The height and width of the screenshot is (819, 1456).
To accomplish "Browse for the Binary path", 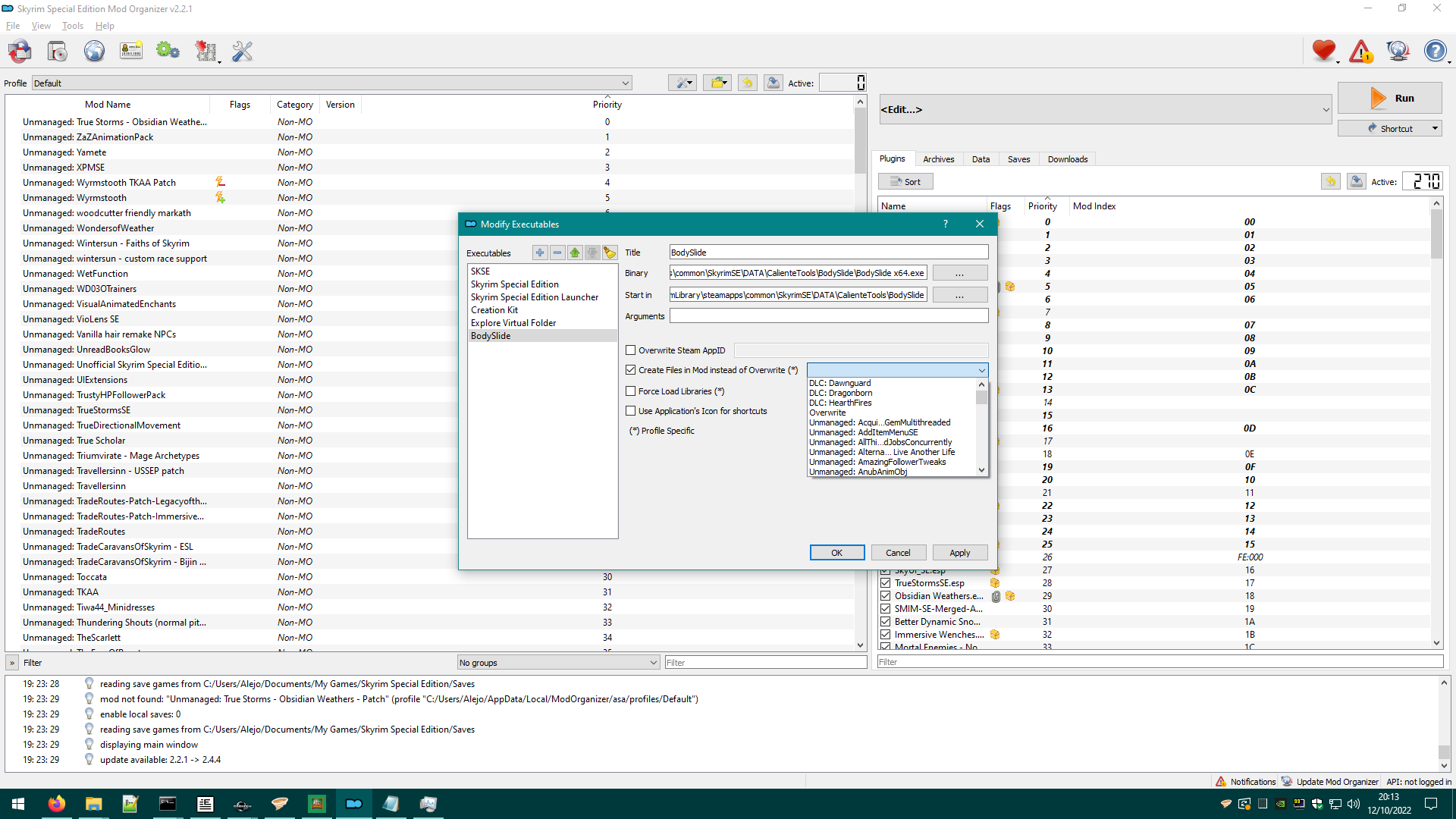I will (960, 273).
